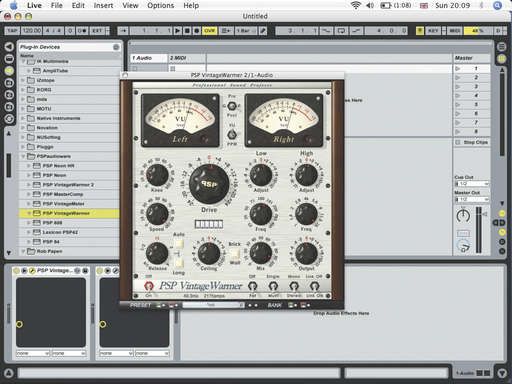Open the Cue Out dropdown

coord(472,184)
